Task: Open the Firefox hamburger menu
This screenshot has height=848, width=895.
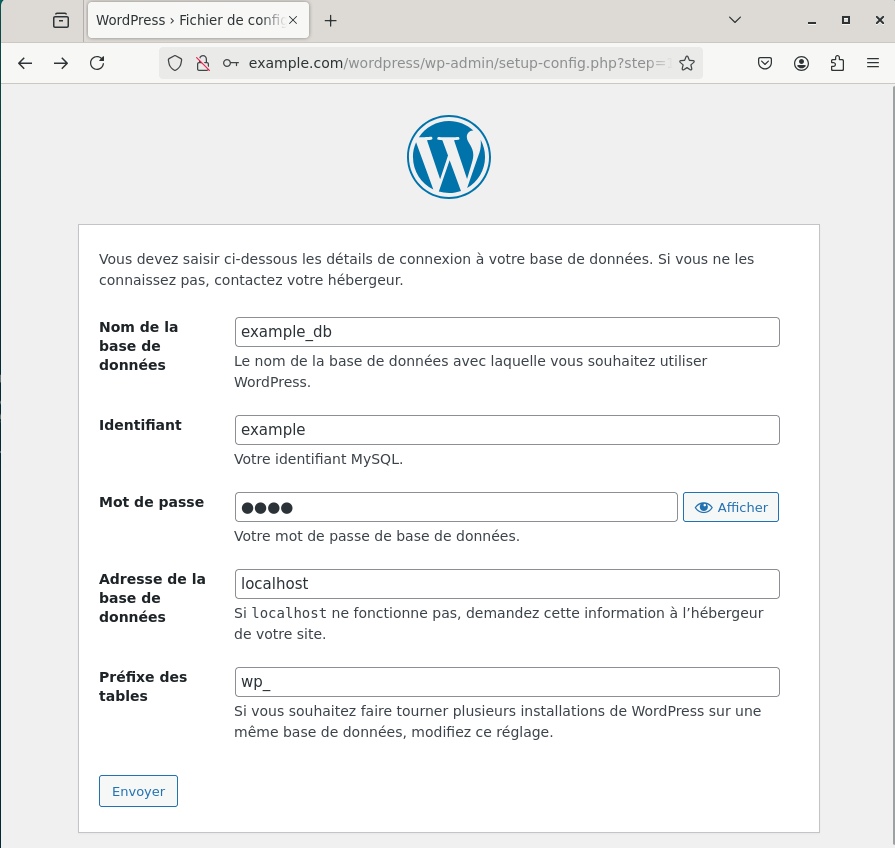Action: click(x=873, y=63)
